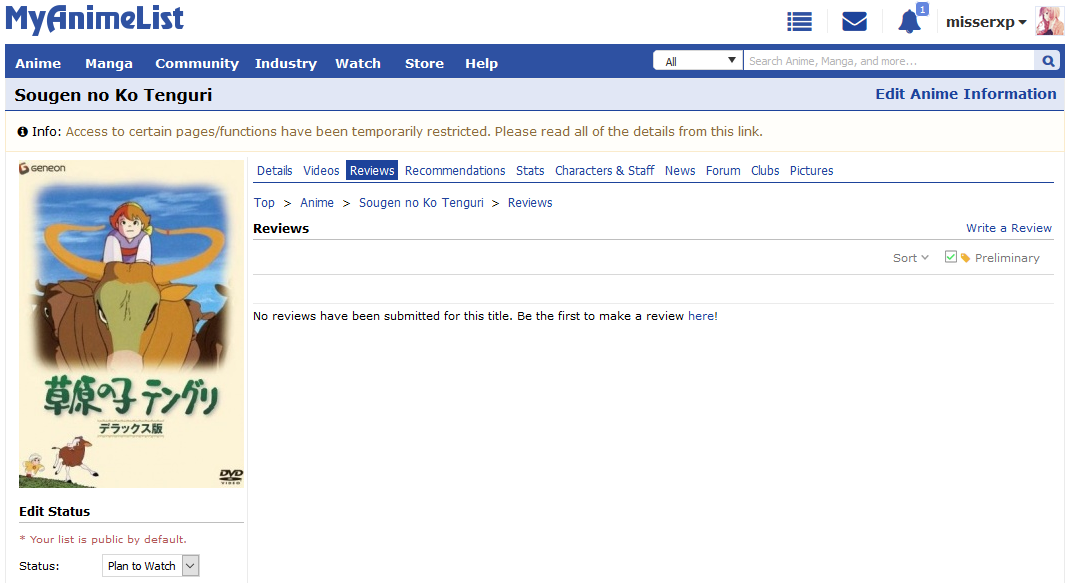Click the Sougen no Ko Tenguri cover image
The height and width of the screenshot is (583, 1073).
131,324
